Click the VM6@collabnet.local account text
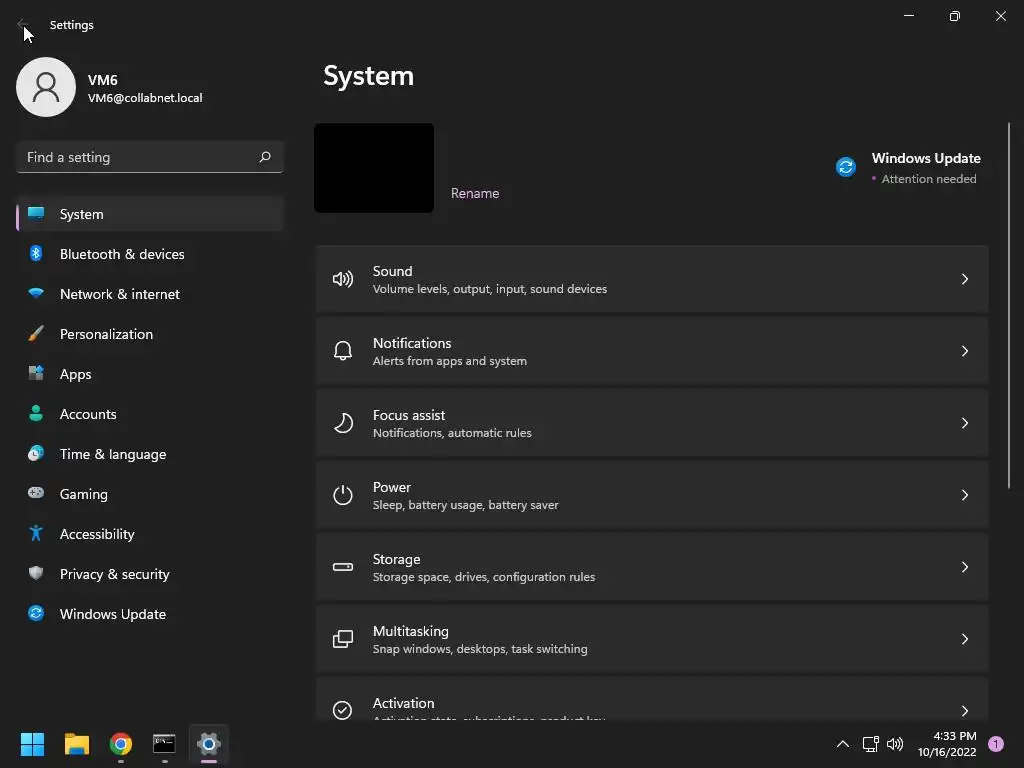The height and width of the screenshot is (768, 1024). pyautogui.click(x=145, y=98)
